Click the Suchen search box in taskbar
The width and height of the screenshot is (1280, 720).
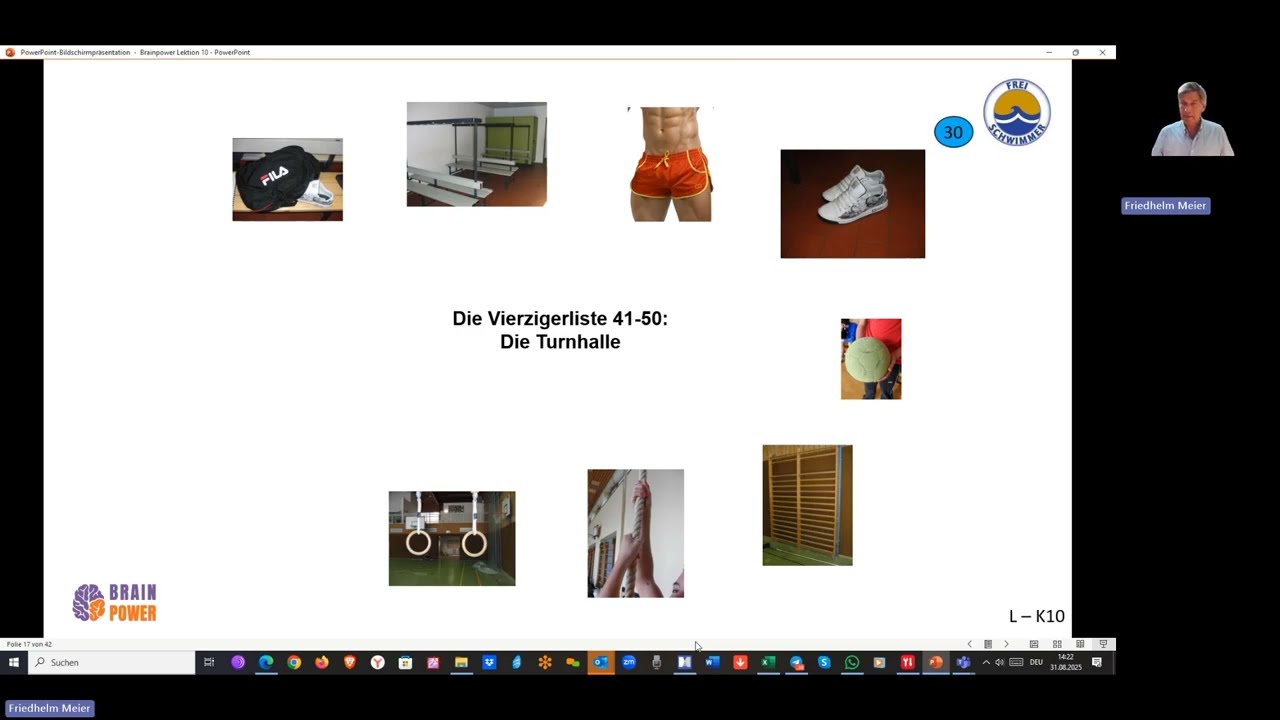coord(111,662)
